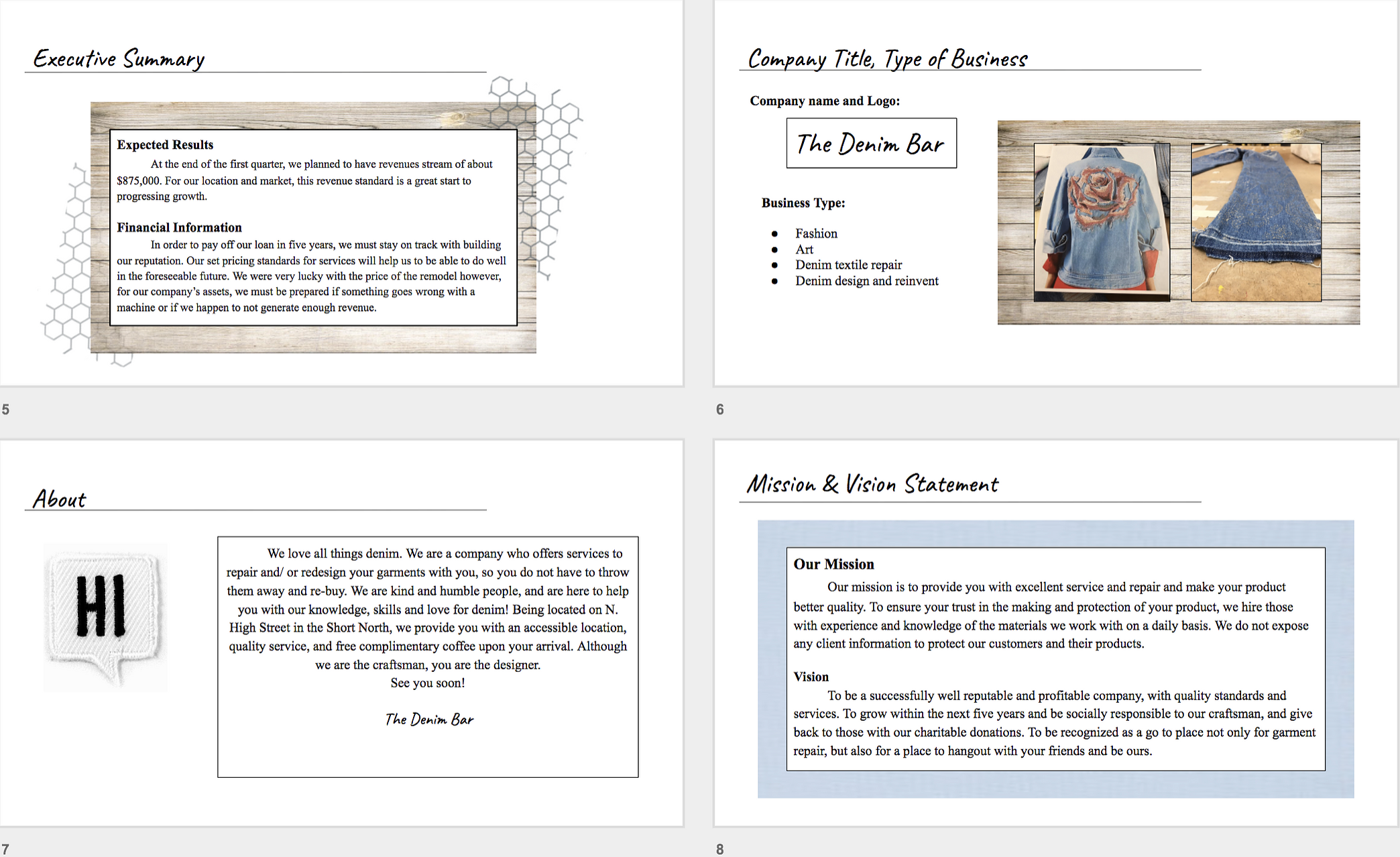1400x857 pixels.
Task: Click the Expected Results heading
Action: [x=165, y=145]
